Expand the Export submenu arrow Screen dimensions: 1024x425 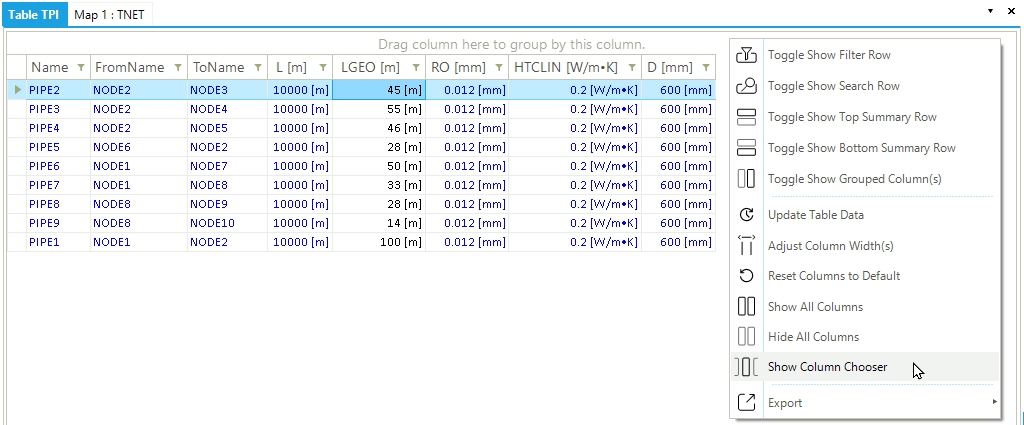point(994,403)
